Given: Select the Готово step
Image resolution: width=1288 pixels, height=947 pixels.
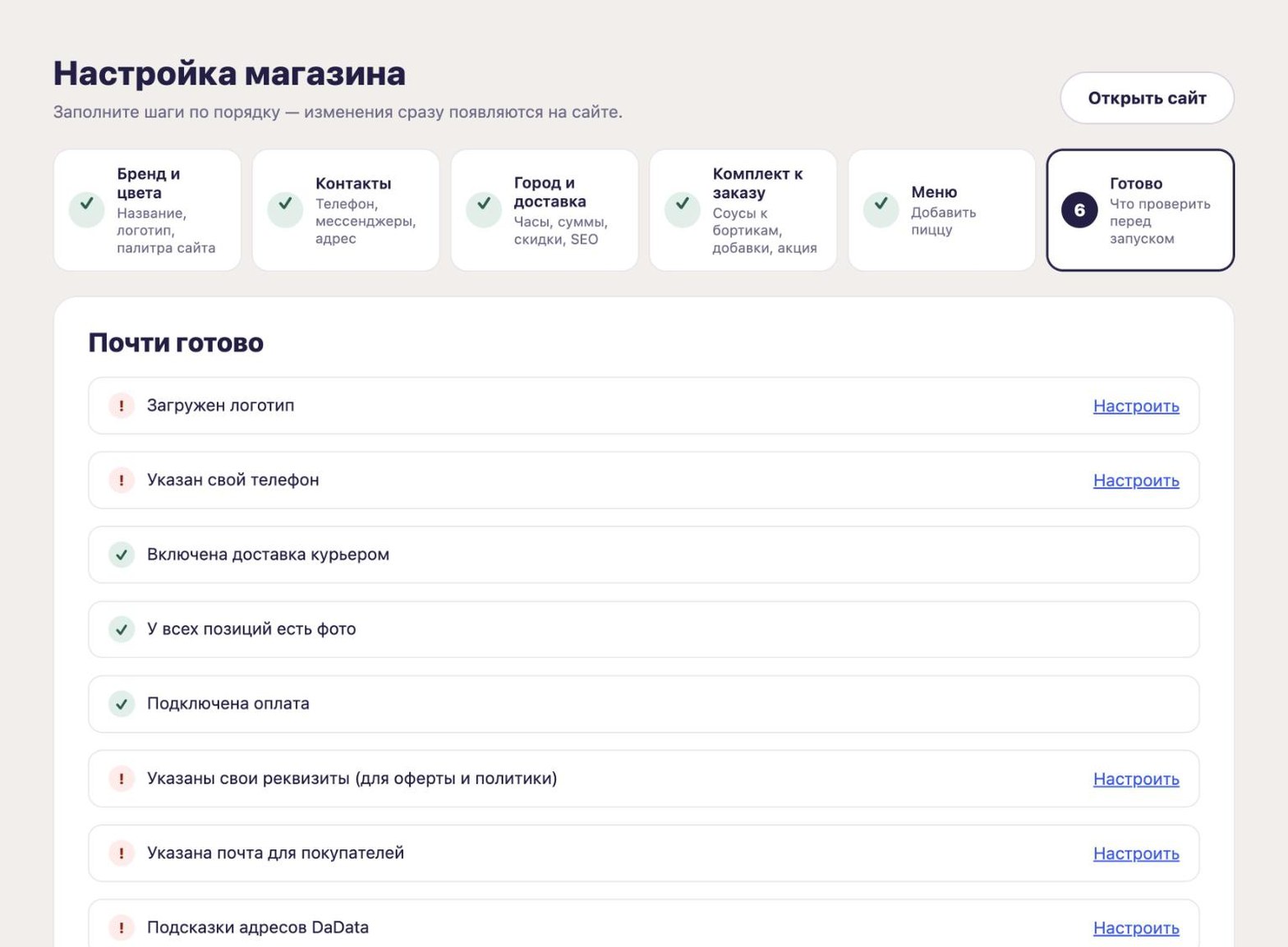Looking at the screenshot, I should (1140, 210).
